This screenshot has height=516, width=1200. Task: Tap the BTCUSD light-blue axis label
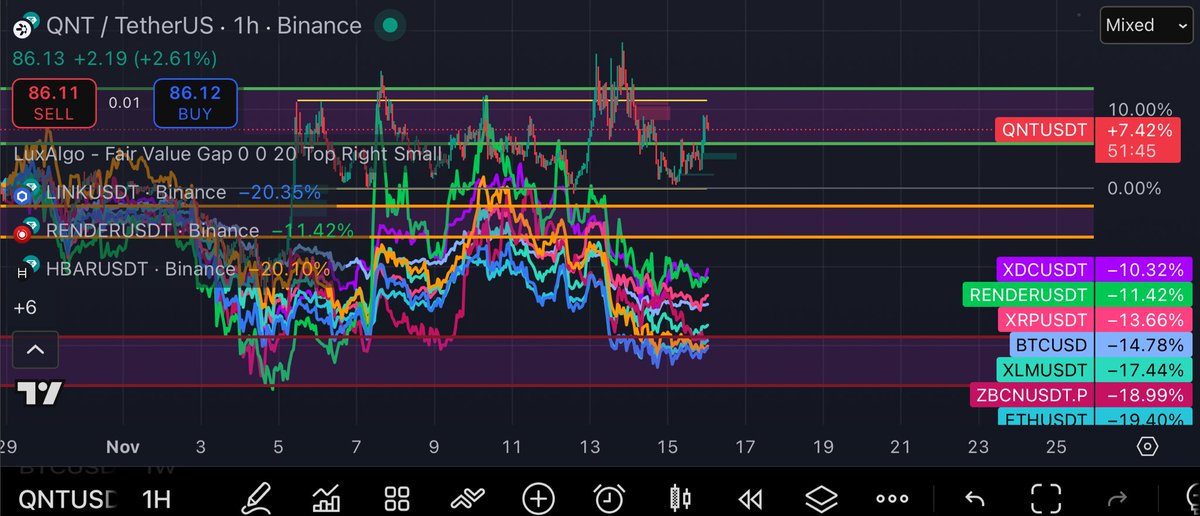click(1050, 345)
